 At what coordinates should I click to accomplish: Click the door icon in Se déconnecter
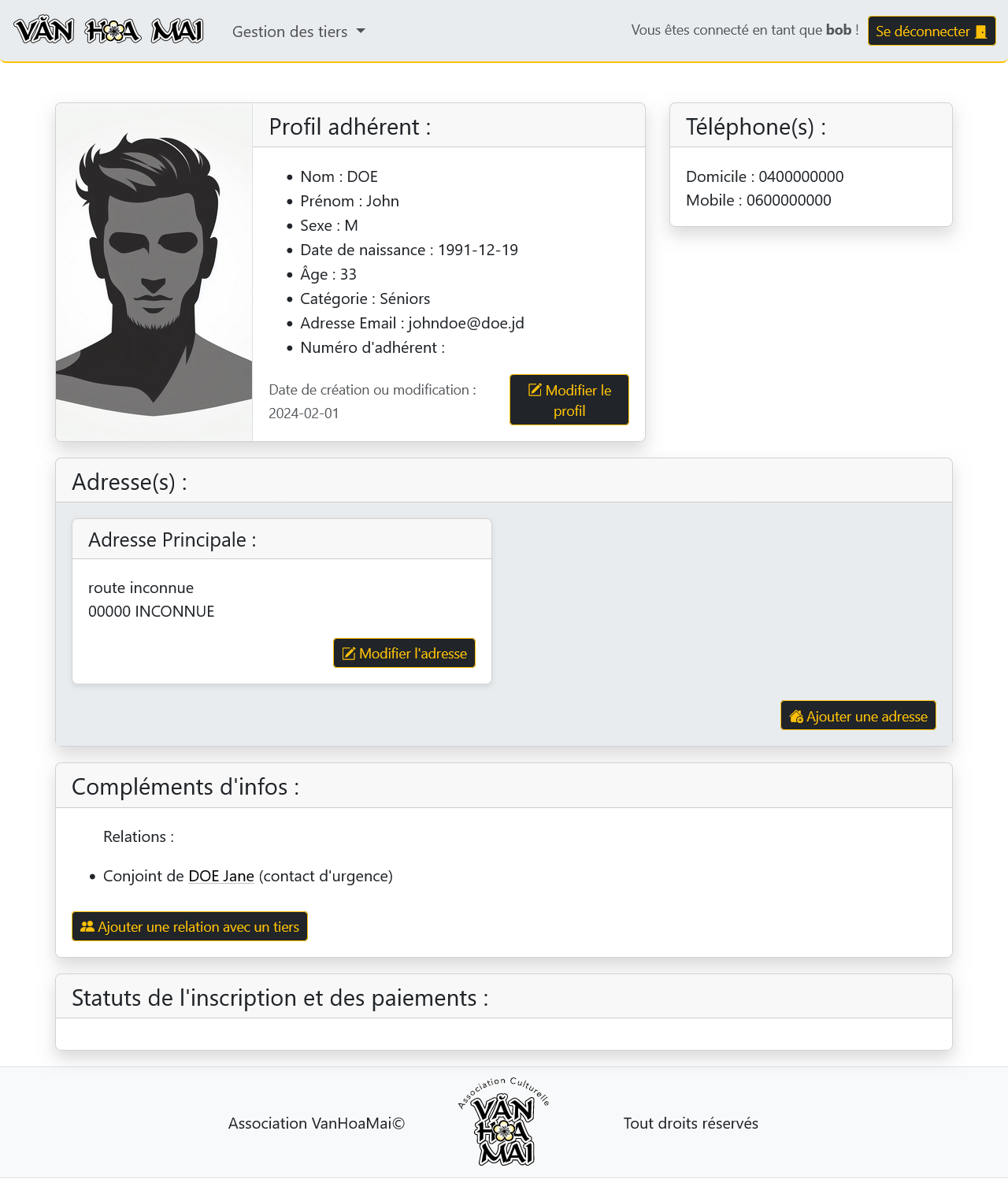(x=980, y=32)
